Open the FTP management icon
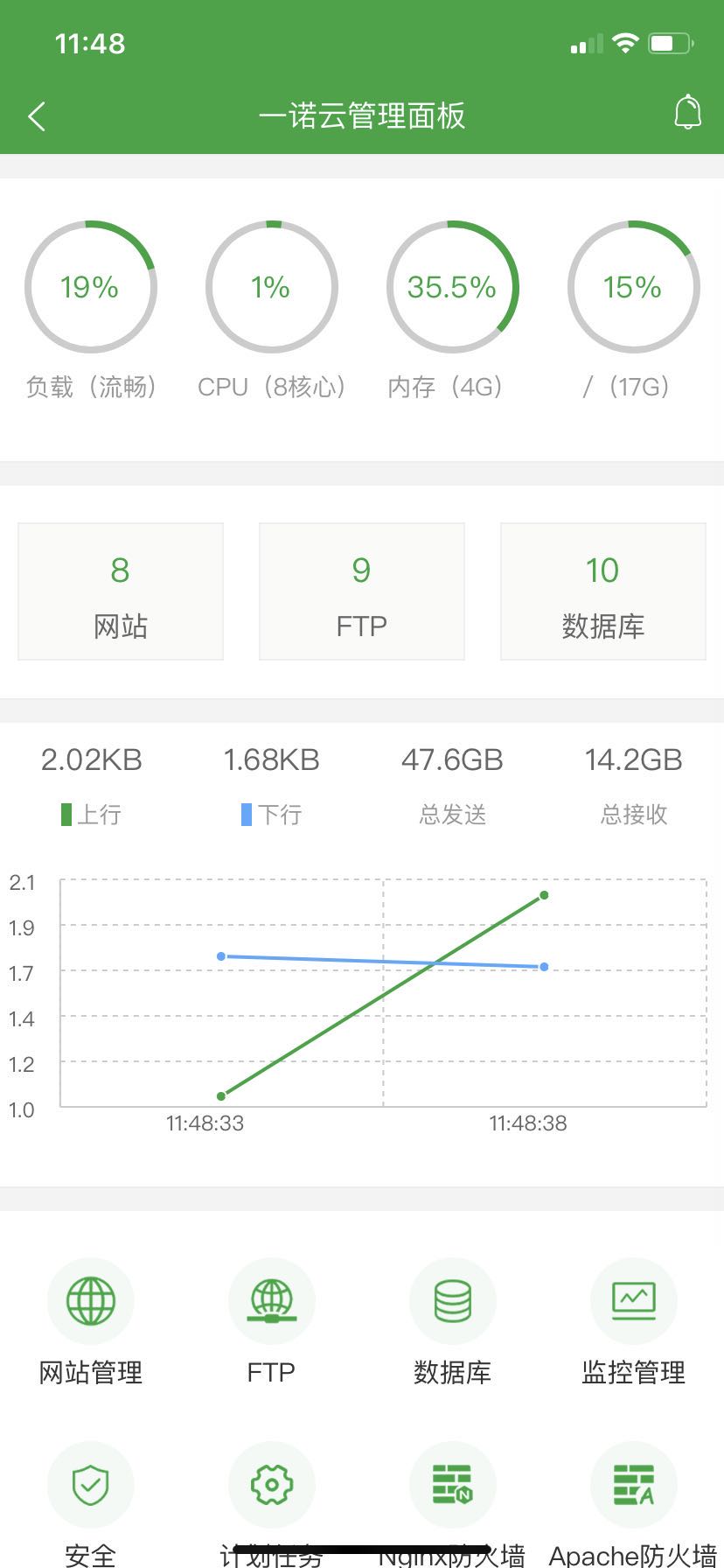724x1568 pixels. (271, 1300)
